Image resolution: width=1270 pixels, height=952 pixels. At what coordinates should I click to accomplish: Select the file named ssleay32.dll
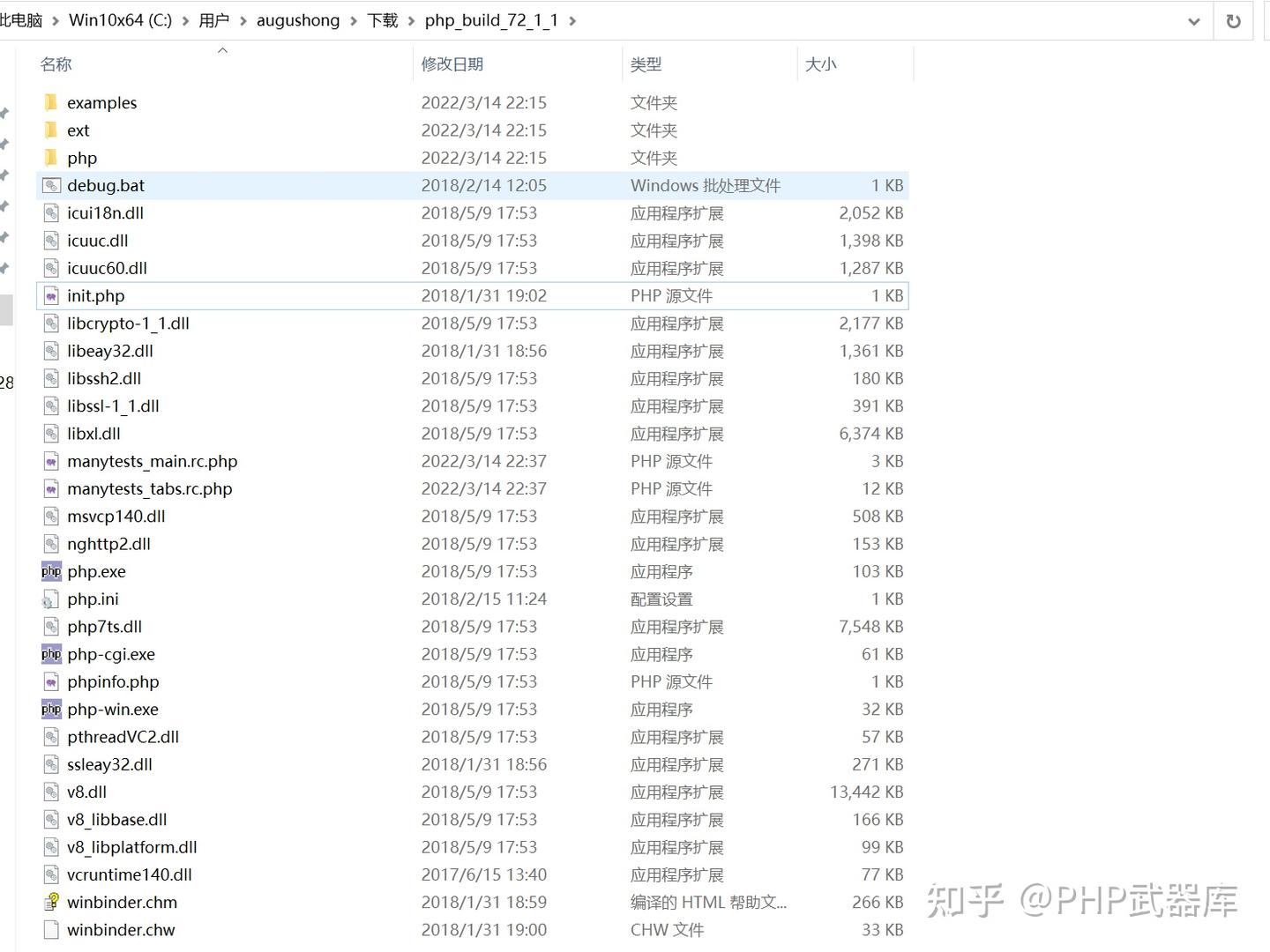coord(110,764)
